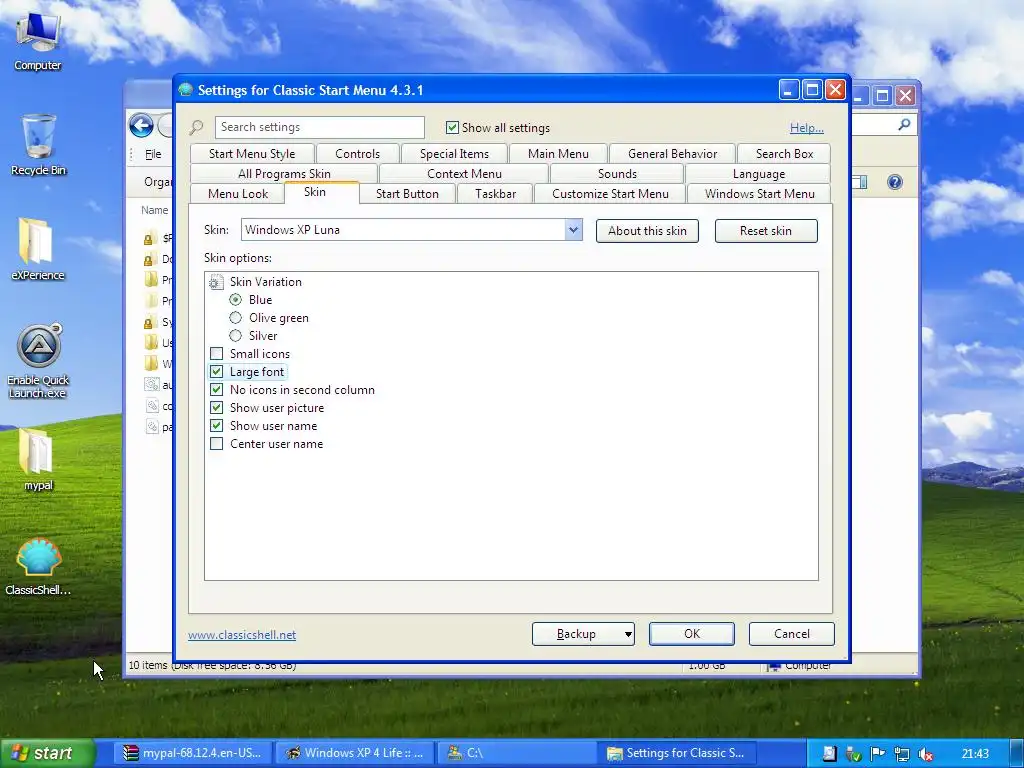Switch to the Context Menu tab
This screenshot has width=1024, height=768.
464,174
